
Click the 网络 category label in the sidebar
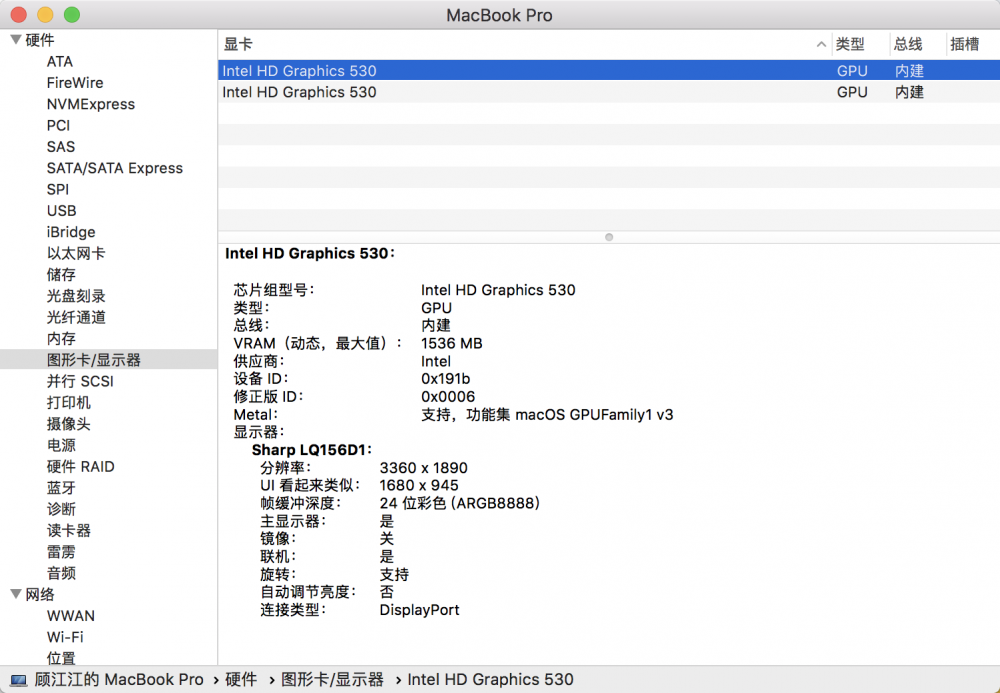pos(40,595)
